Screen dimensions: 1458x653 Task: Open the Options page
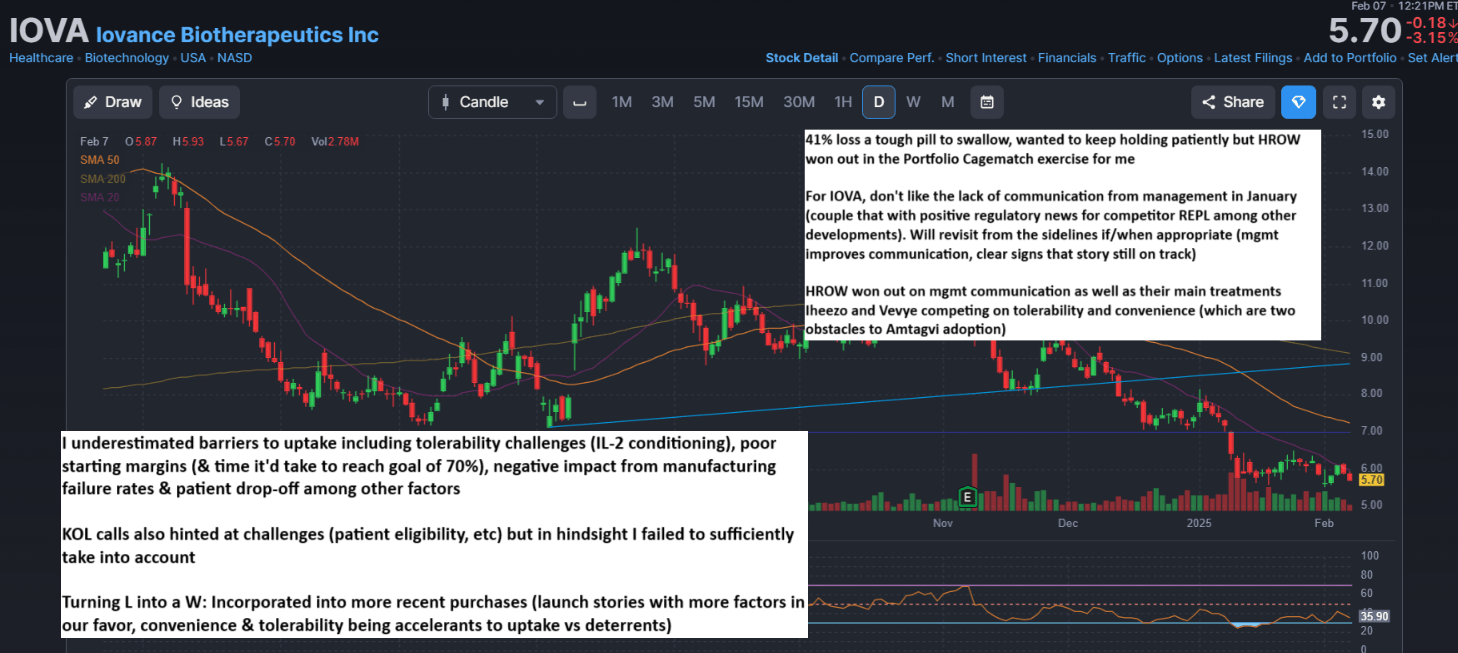pos(1180,58)
